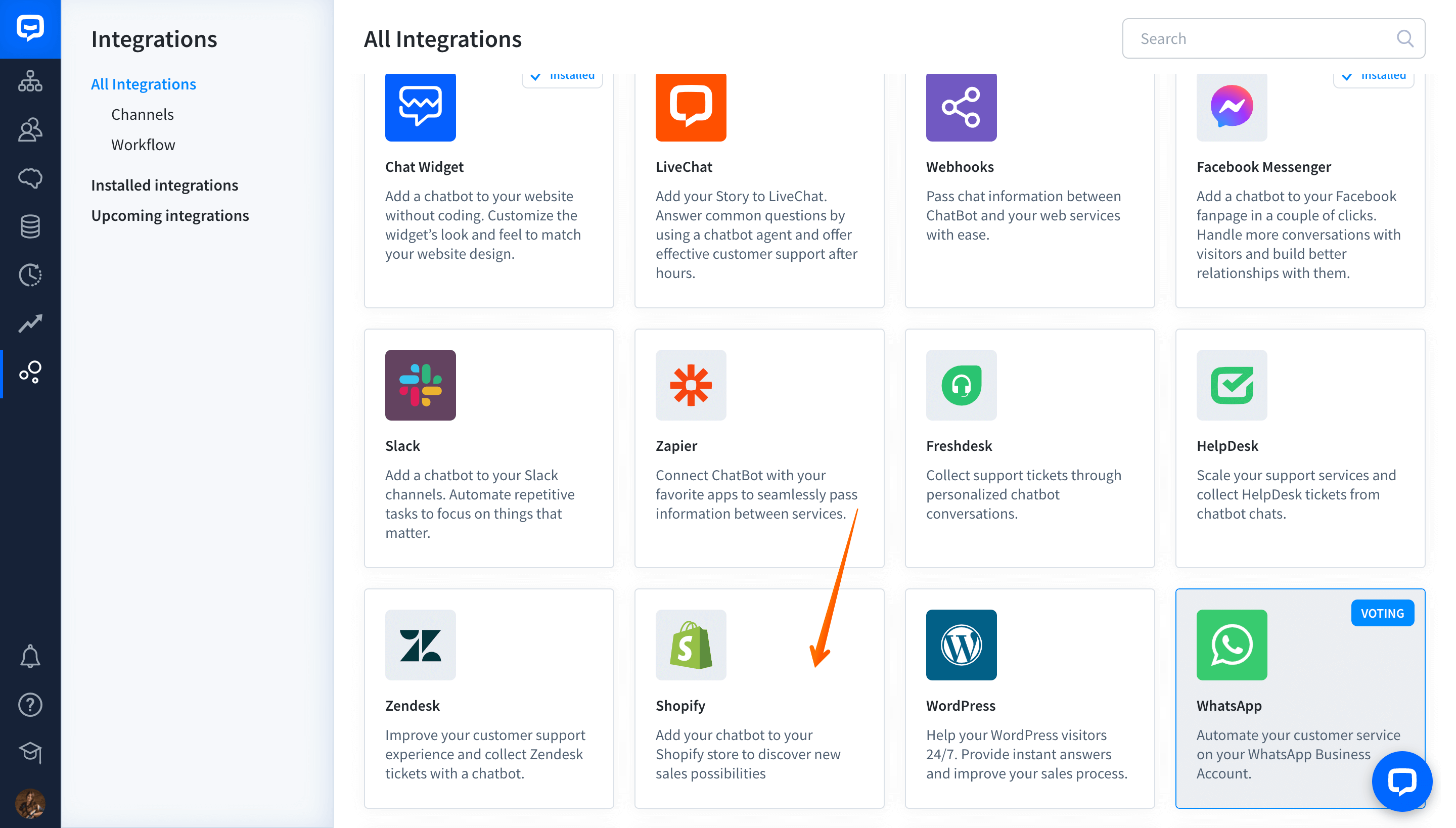1456x828 pixels.
Task: Click the green WhatsApp icon
Action: [x=1232, y=645]
